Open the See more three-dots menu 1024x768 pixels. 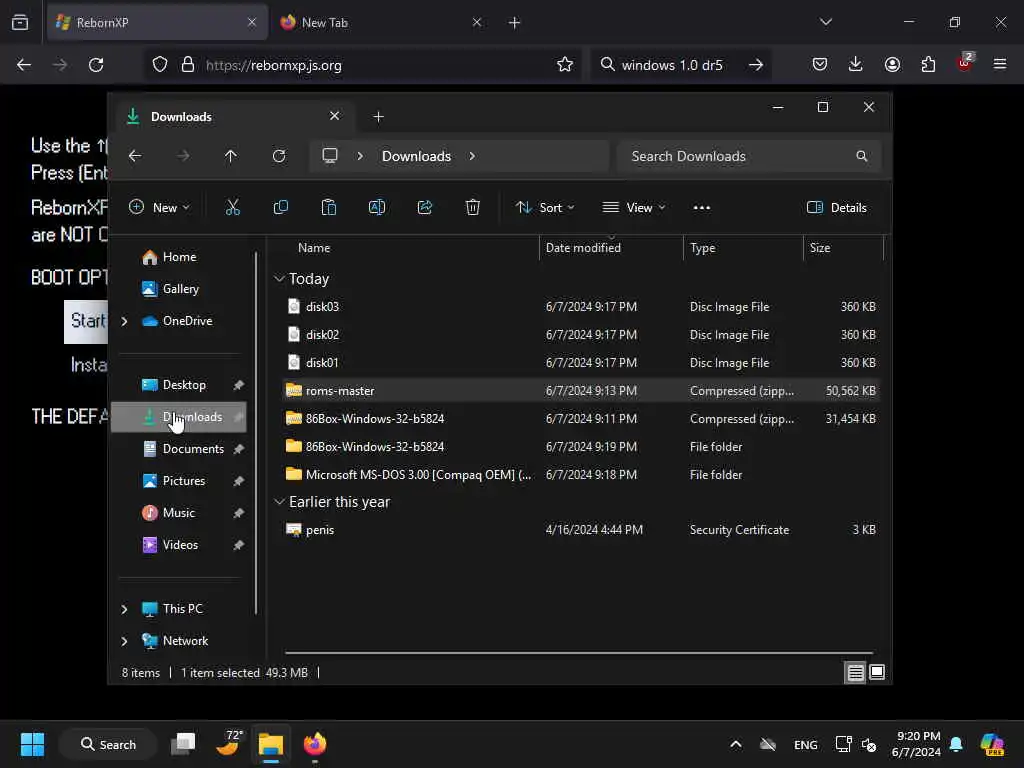(701, 208)
